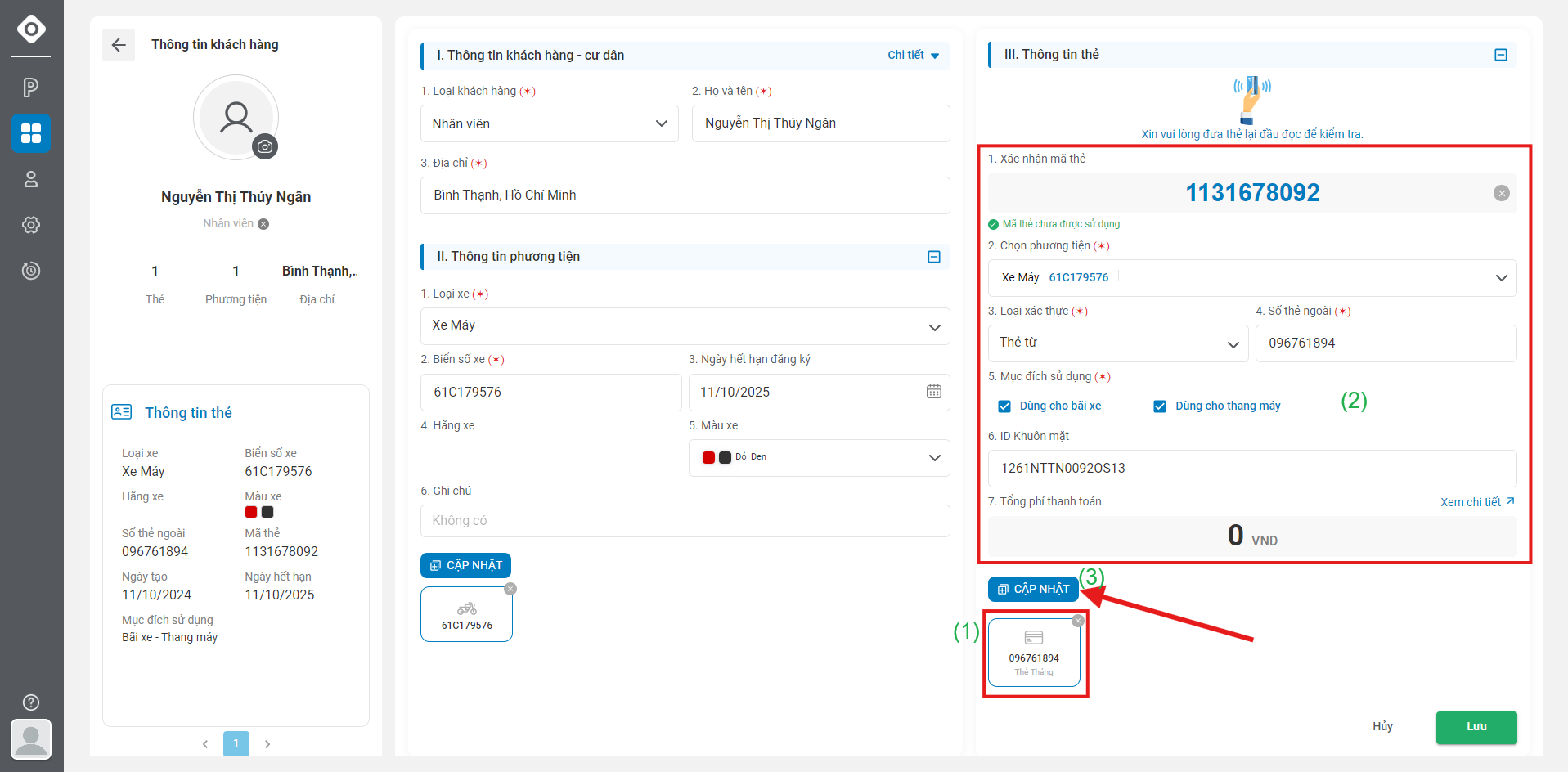Open the Parking icon in sidebar

pos(31,88)
